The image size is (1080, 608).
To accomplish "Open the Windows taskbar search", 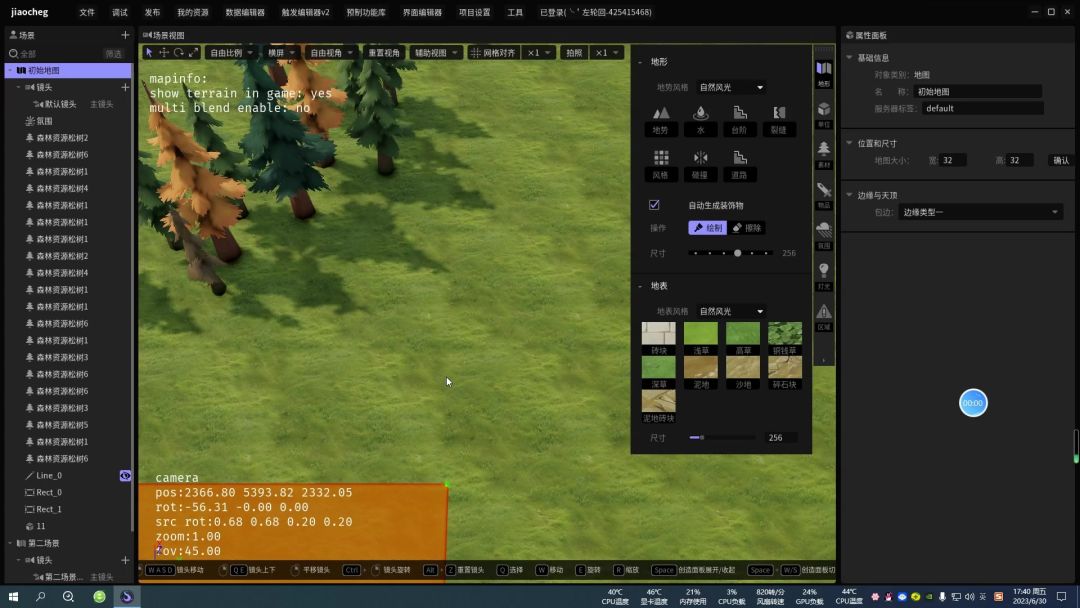I will point(41,596).
